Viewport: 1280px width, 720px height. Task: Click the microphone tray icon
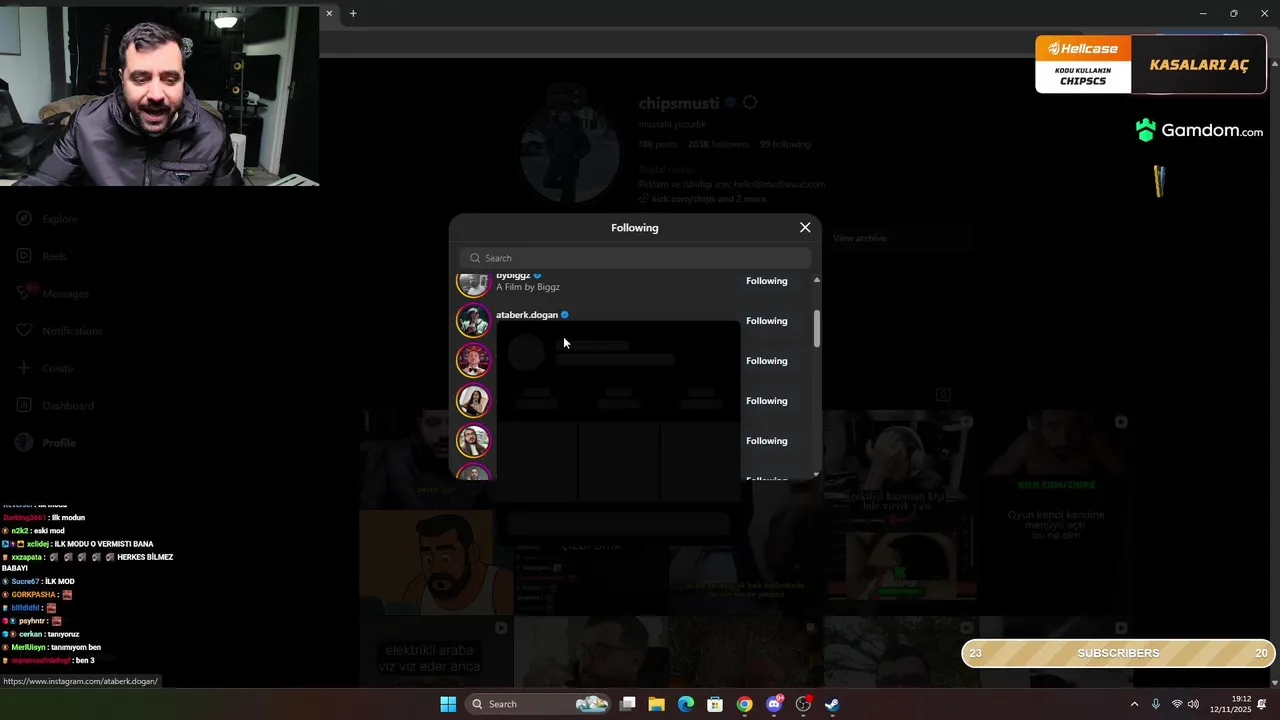[x=1156, y=704]
